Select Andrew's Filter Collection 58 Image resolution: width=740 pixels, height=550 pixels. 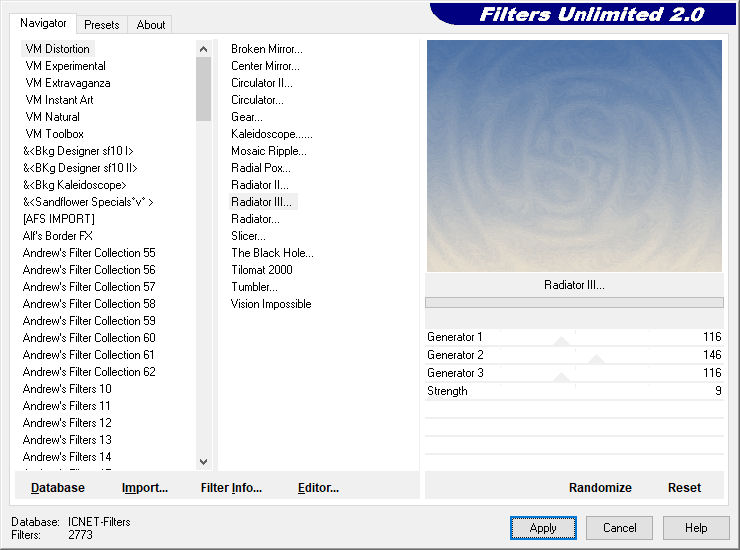pos(89,304)
